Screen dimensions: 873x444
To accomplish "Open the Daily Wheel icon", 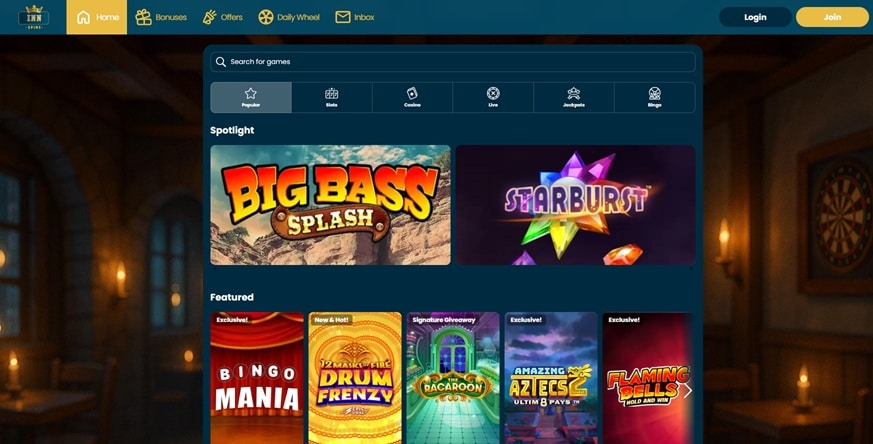I will [x=266, y=17].
